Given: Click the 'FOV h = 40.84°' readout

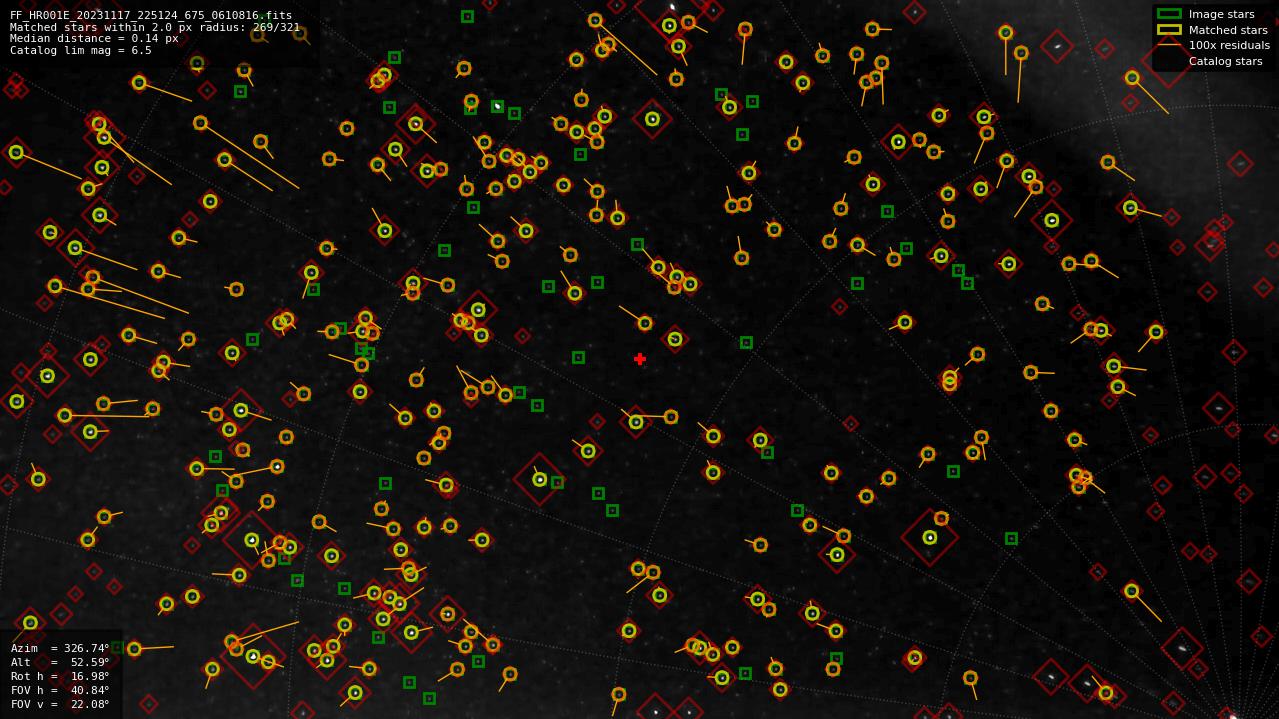Looking at the screenshot, I should (x=60, y=690).
